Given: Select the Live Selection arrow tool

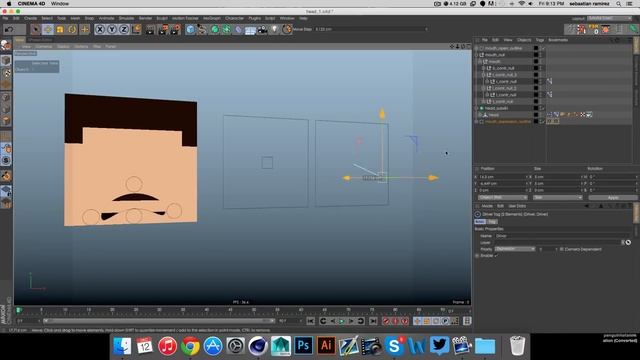Looking at the screenshot, I should tap(36, 29).
